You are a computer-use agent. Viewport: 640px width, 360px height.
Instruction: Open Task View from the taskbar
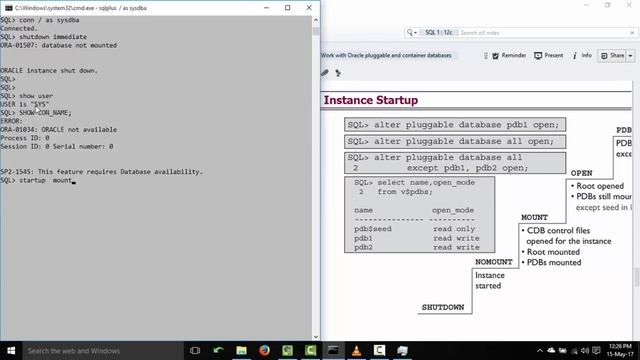195,351
